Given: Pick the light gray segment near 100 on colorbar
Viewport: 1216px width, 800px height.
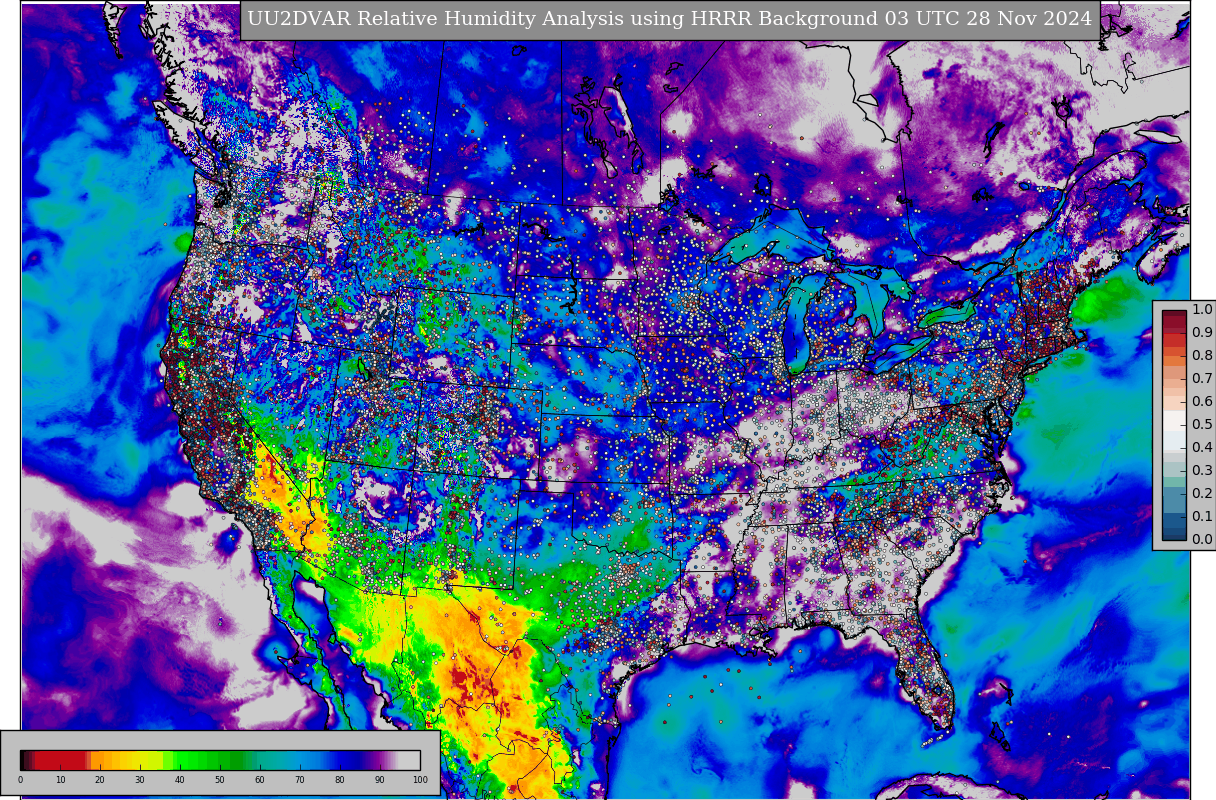Looking at the screenshot, I should 409,760.
